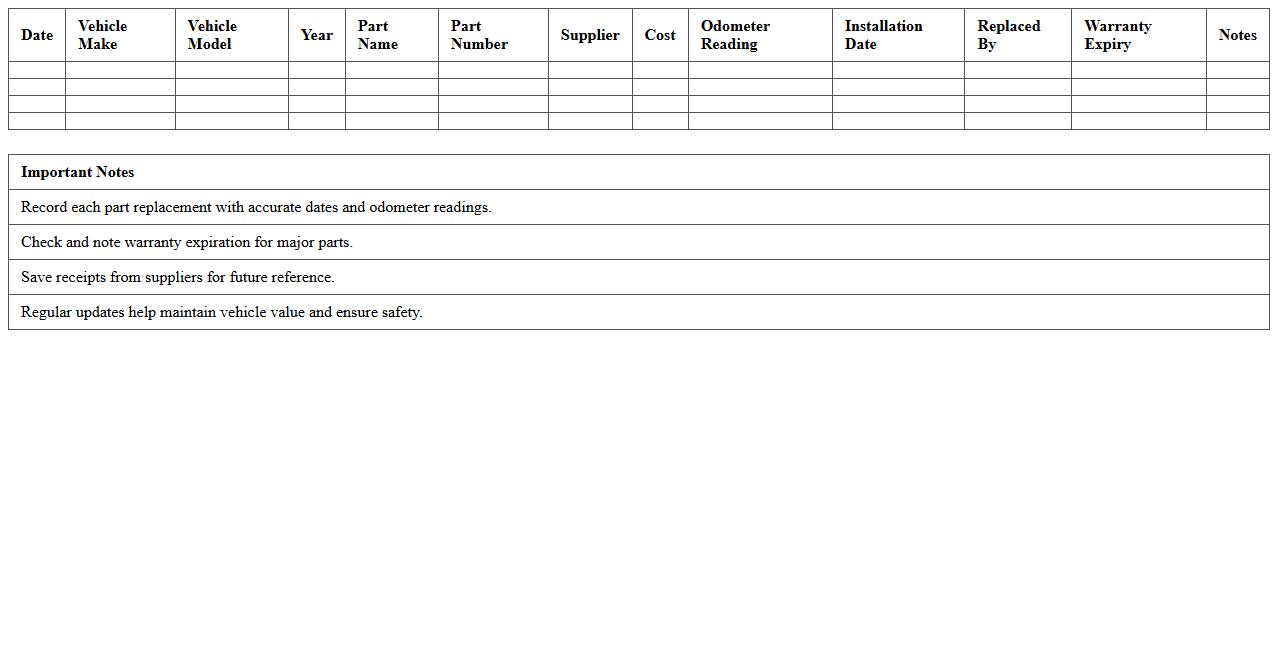Select the Part Number column header

tap(479, 35)
